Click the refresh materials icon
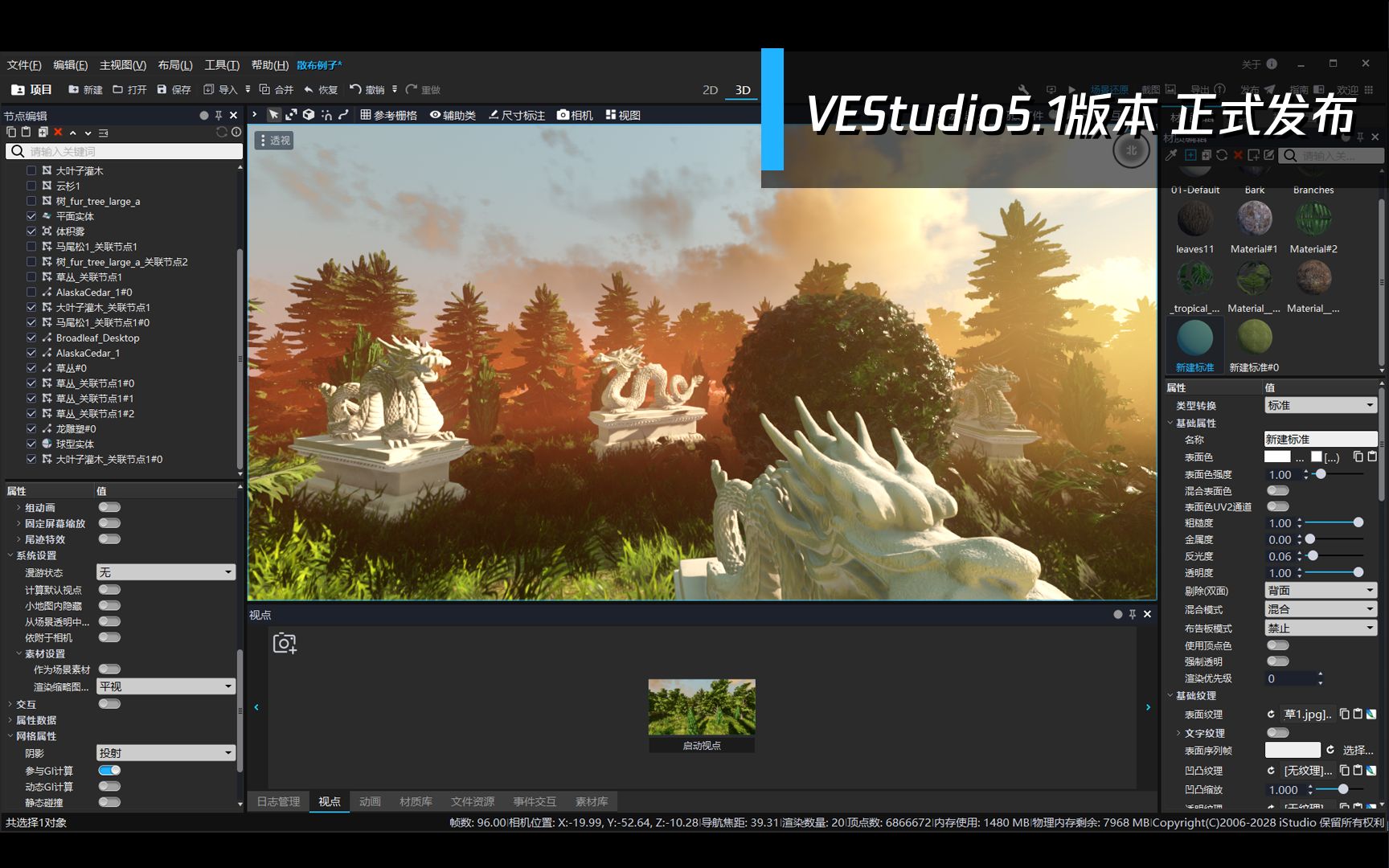 point(1222,155)
